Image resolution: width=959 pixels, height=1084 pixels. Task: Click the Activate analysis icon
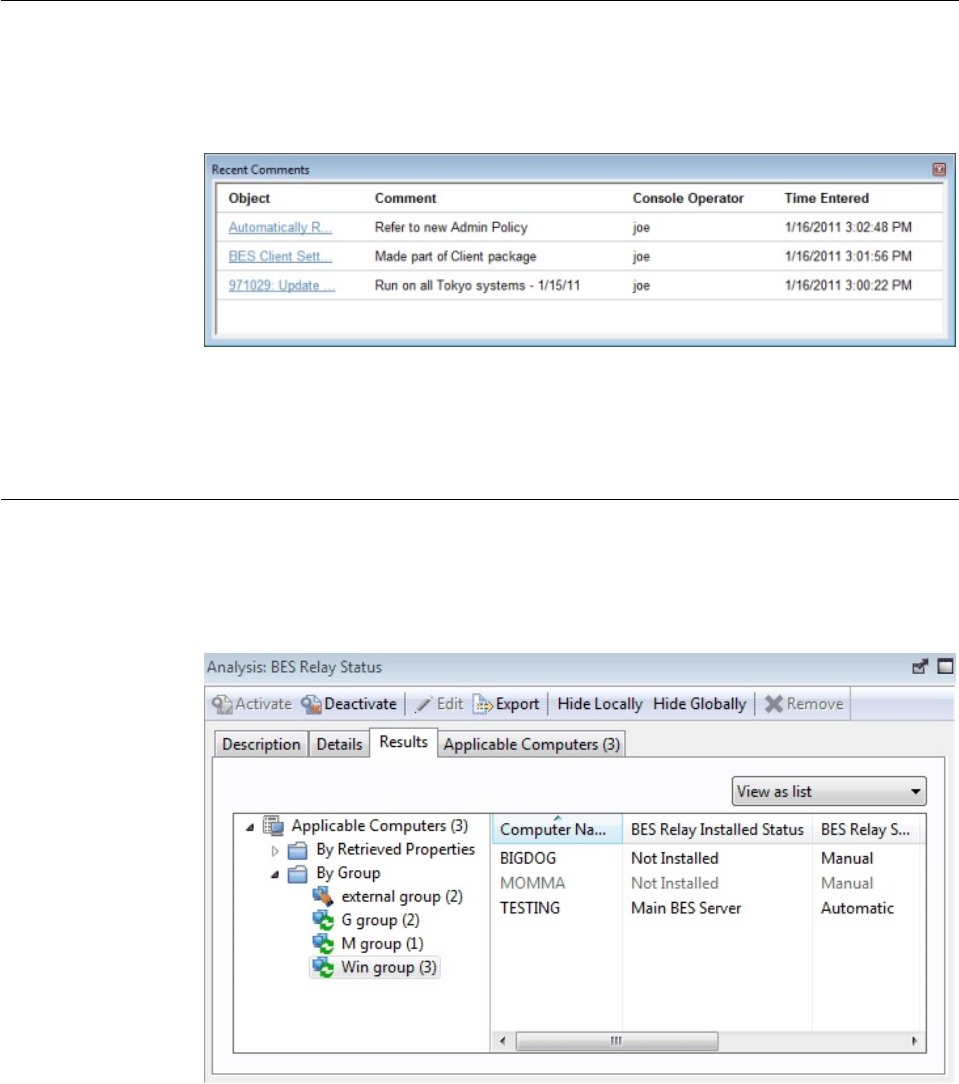(222, 704)
